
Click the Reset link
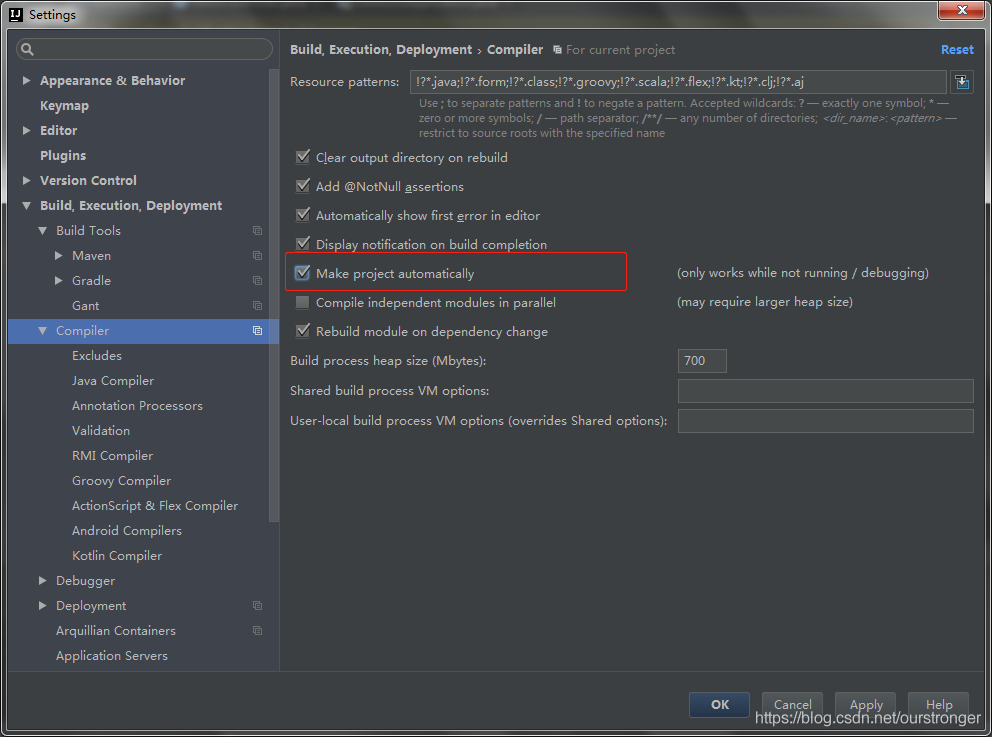point(957,49)
